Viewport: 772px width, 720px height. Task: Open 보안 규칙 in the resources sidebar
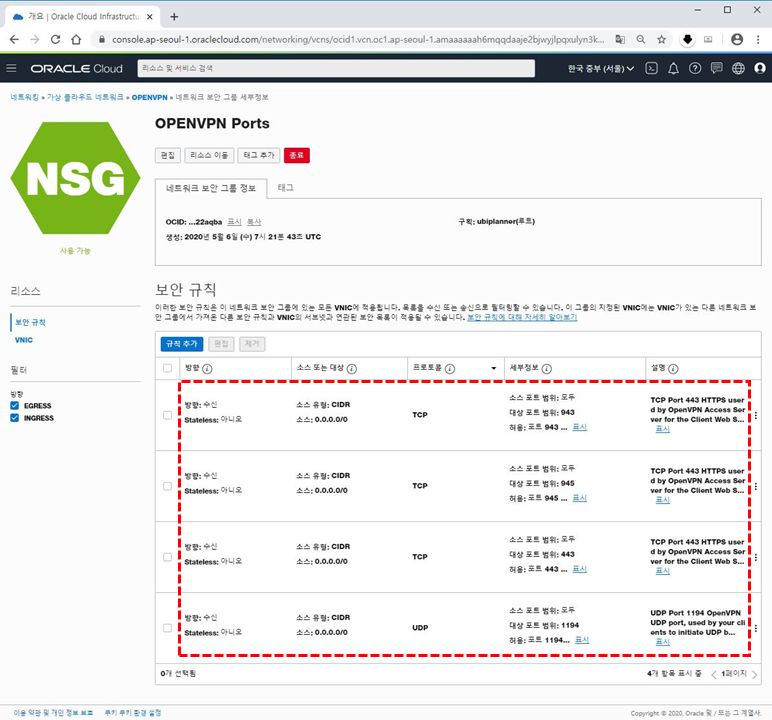[30, 322]
